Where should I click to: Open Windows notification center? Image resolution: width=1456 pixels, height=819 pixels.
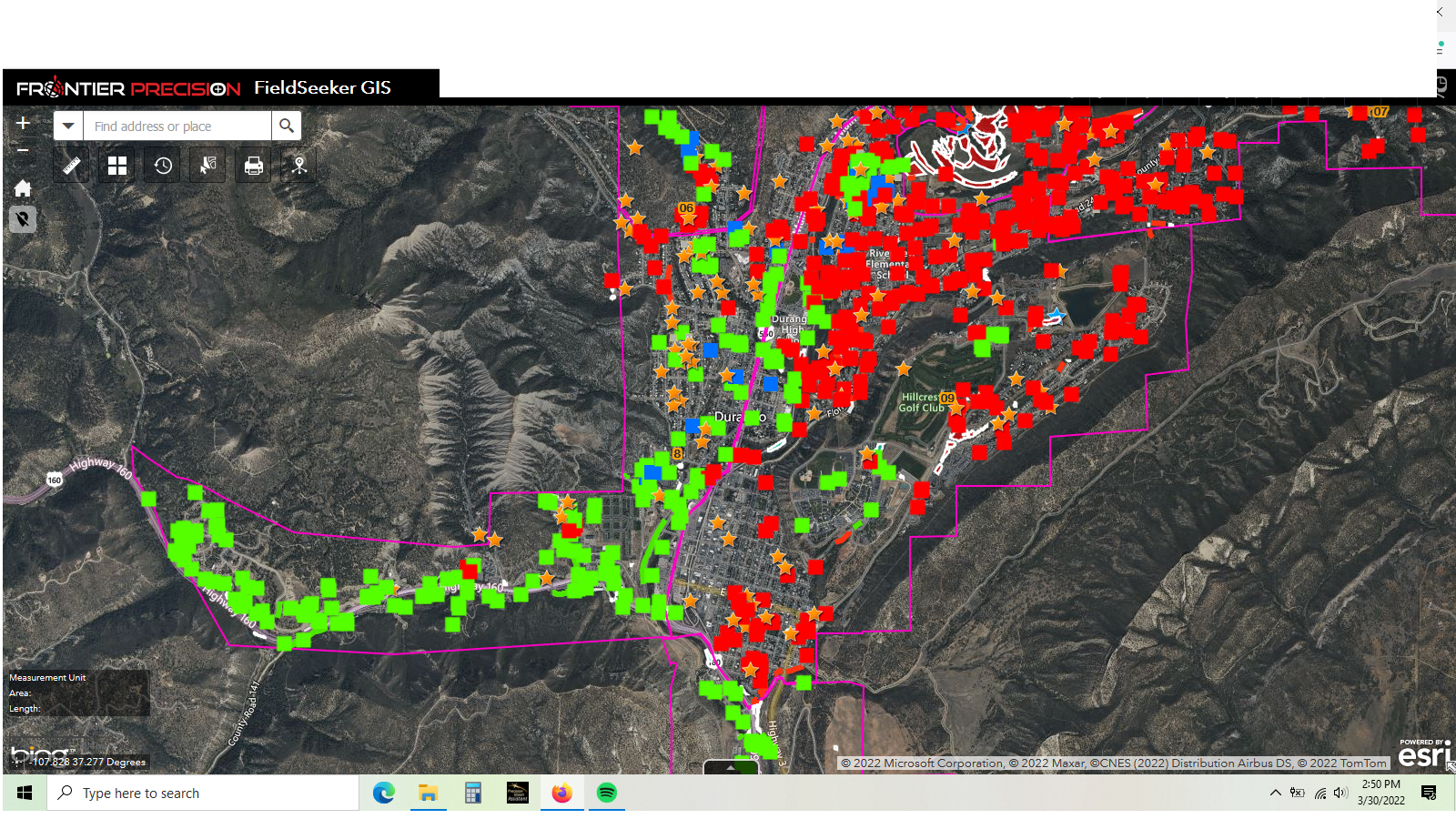click(1429, 794)
